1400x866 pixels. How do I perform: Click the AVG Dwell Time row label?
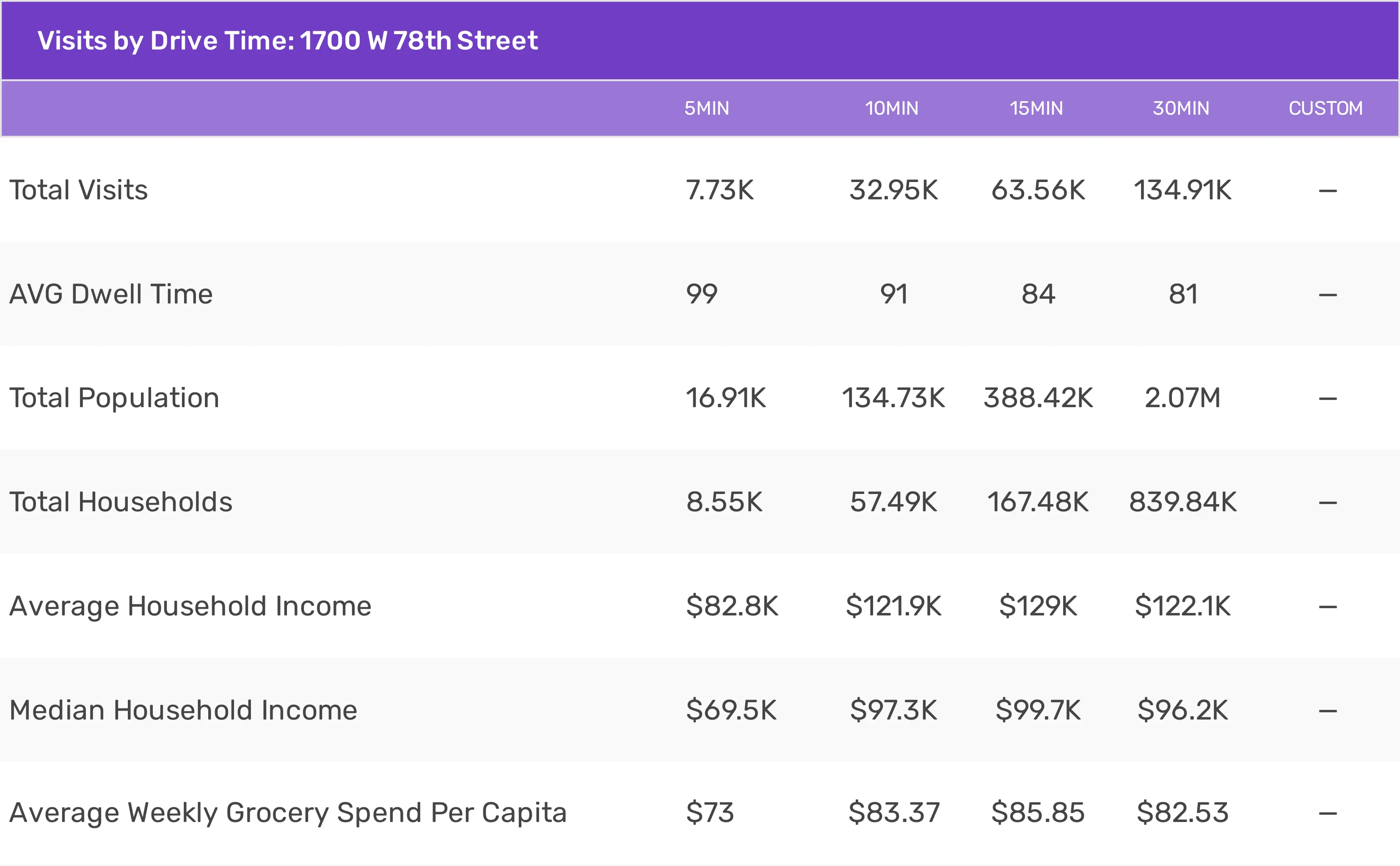click(111, 295)
